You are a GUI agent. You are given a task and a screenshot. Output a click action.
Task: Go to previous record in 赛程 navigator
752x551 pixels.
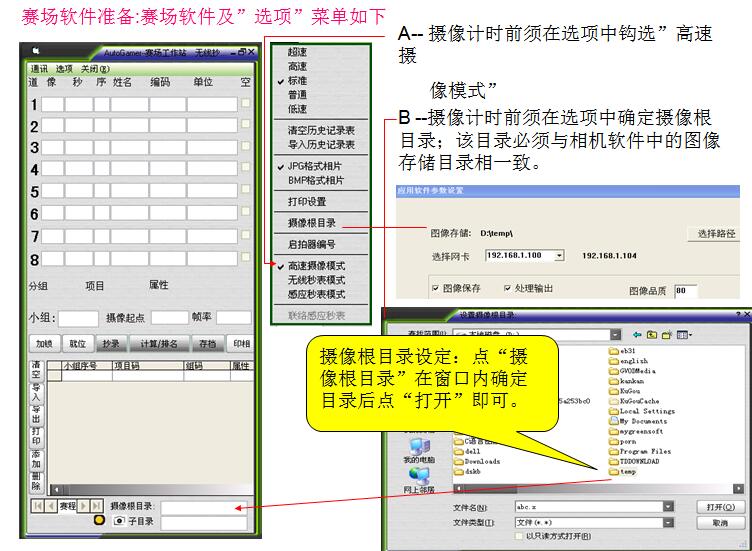coord(51,506)
